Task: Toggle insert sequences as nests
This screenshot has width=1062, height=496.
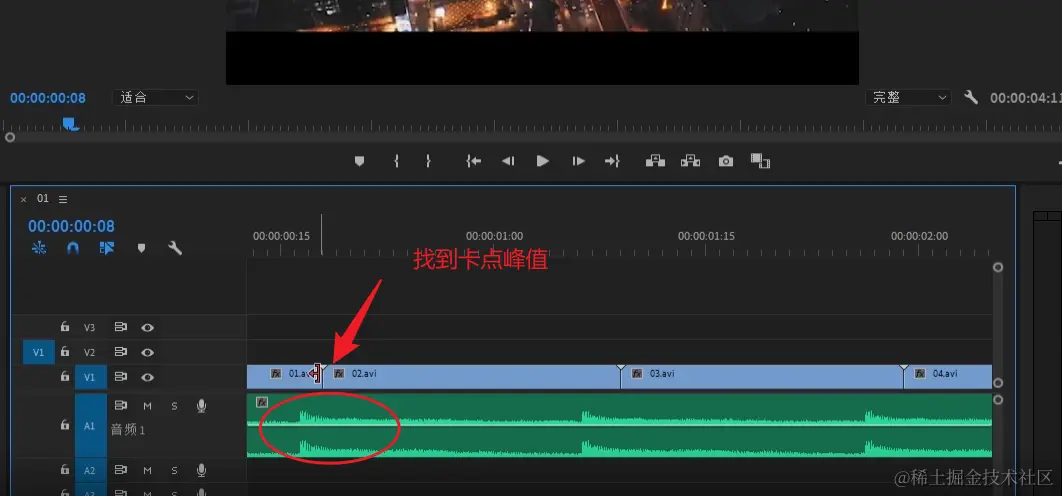Action: point(39,248)
